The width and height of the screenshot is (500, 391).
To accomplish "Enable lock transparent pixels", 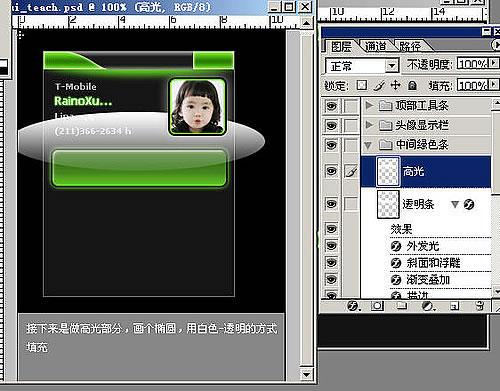I will (362, 85).
